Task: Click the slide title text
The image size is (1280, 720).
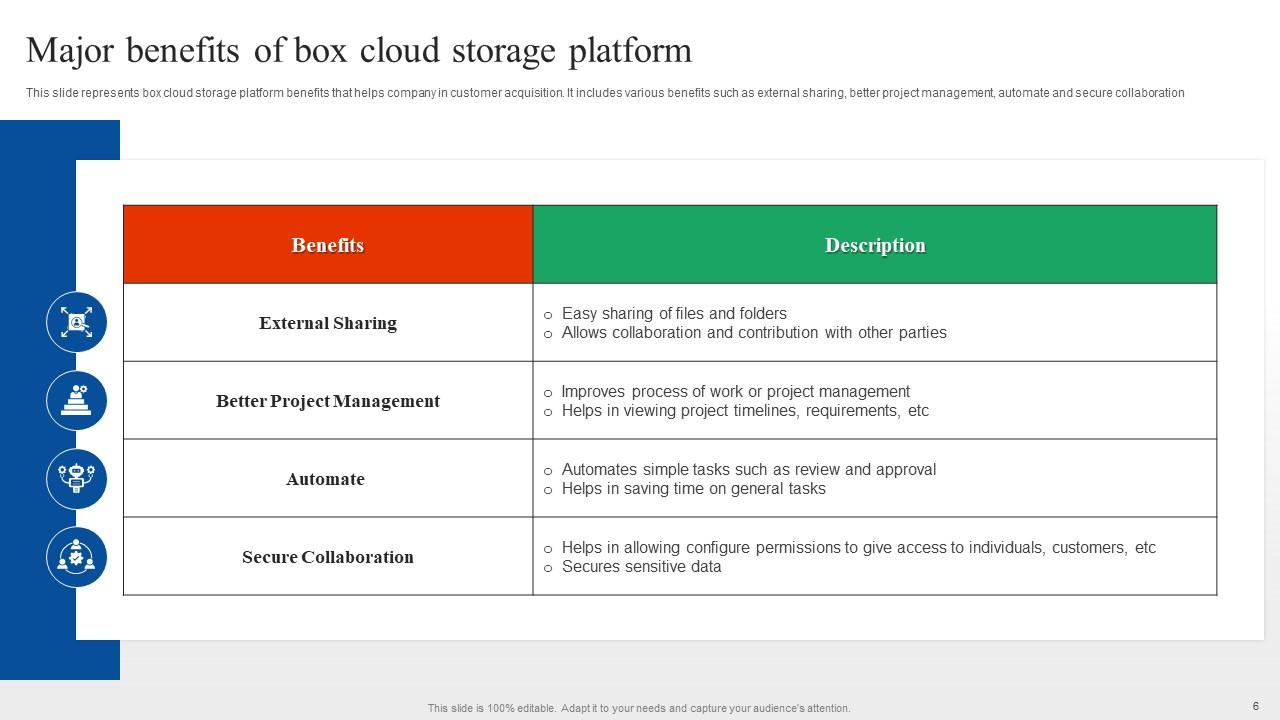Action: point(360,50)
